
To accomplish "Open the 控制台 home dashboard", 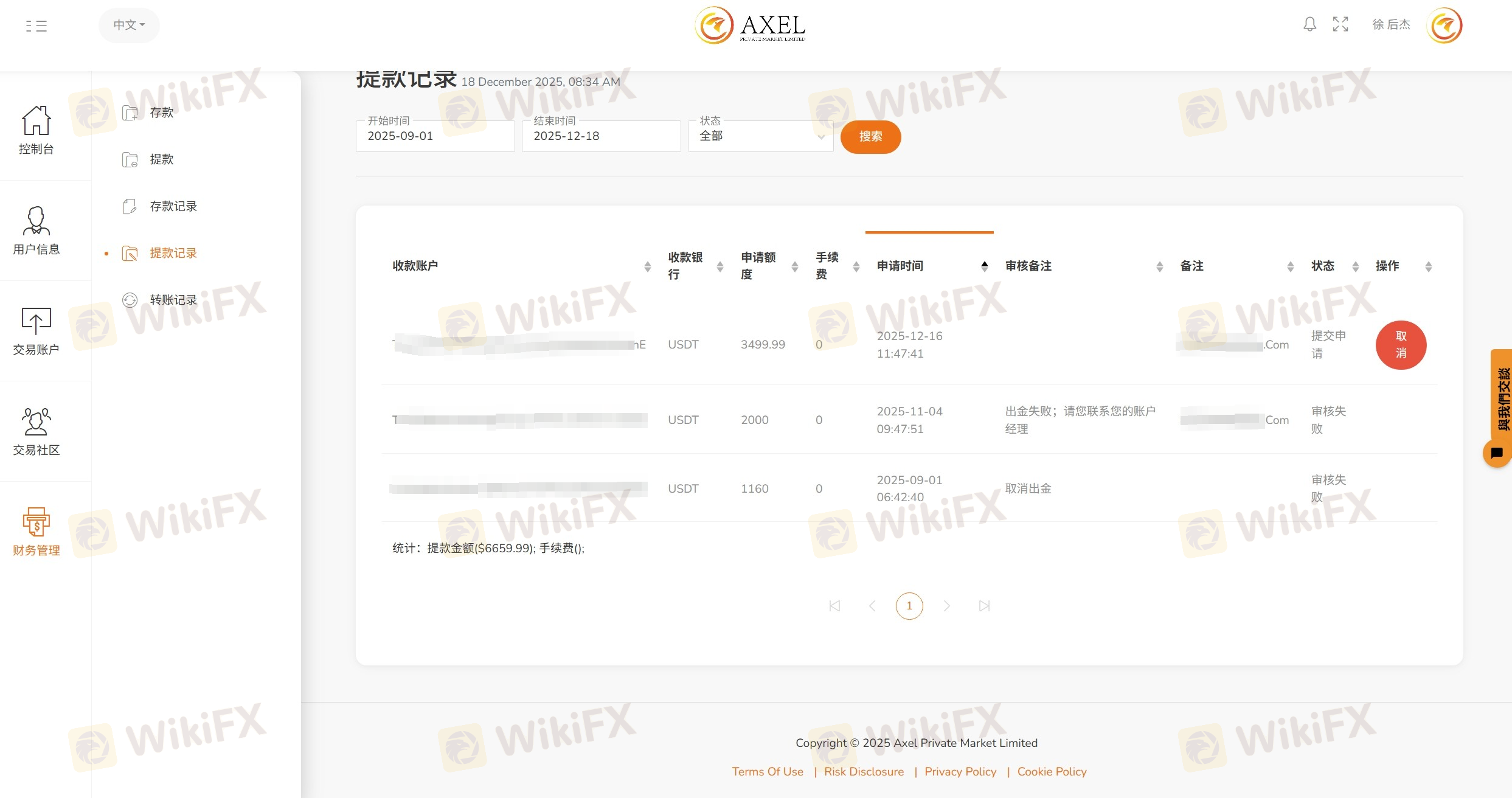I will (36, 129).
